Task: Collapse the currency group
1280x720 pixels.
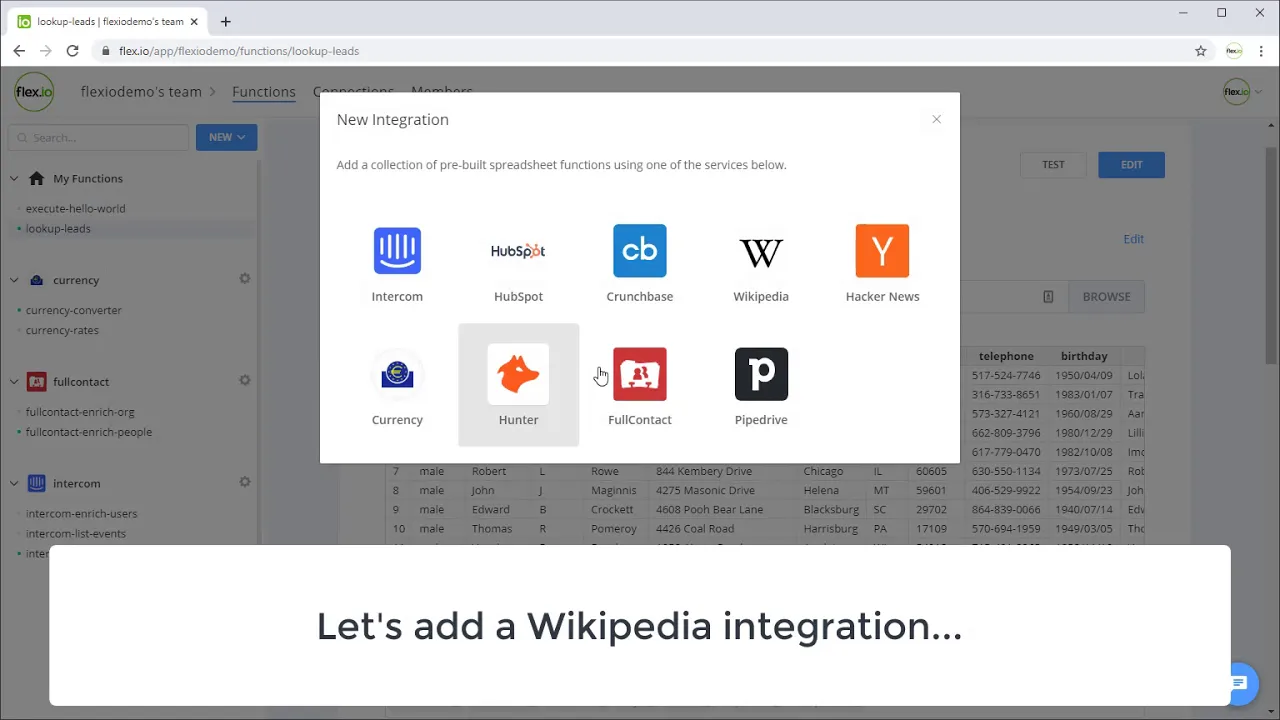Action: coord(14,280)
